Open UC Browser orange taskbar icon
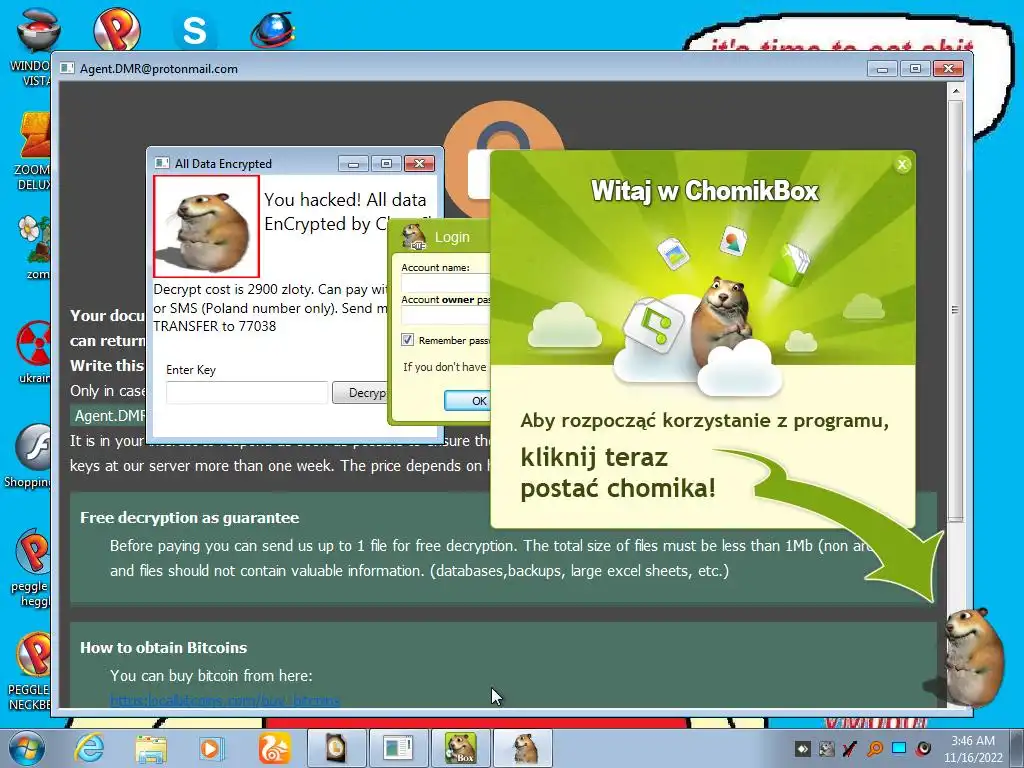This screenshot has height=768, width=1024. [274, 748]
